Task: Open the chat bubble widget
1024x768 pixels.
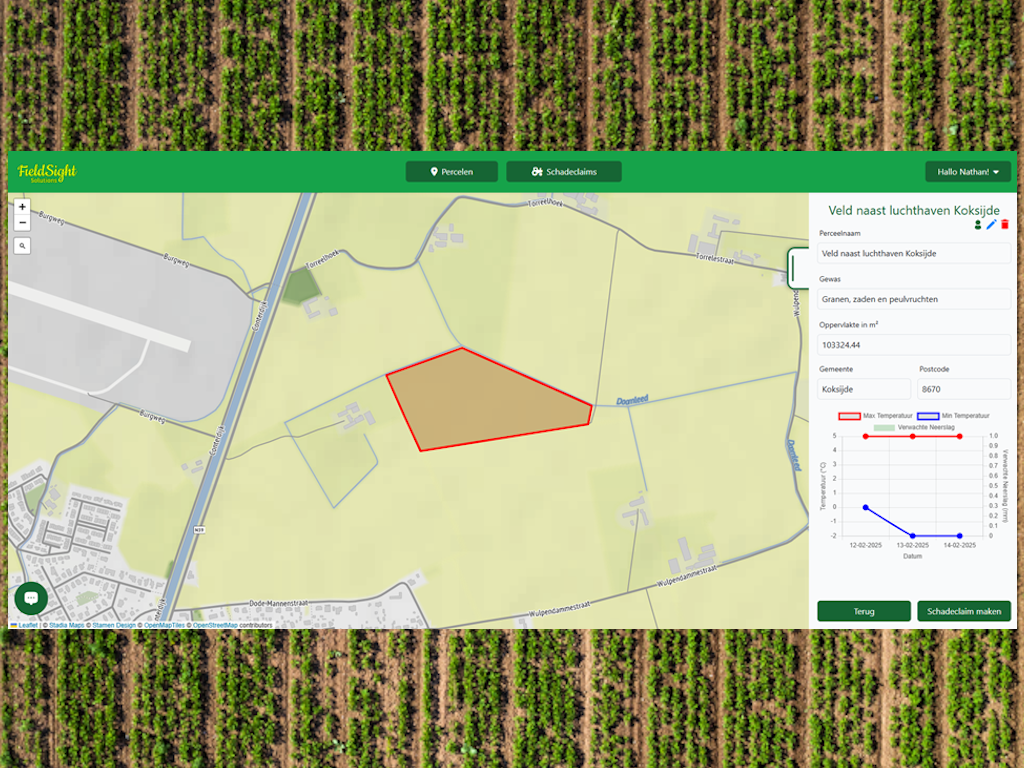Action: [31, 598]
